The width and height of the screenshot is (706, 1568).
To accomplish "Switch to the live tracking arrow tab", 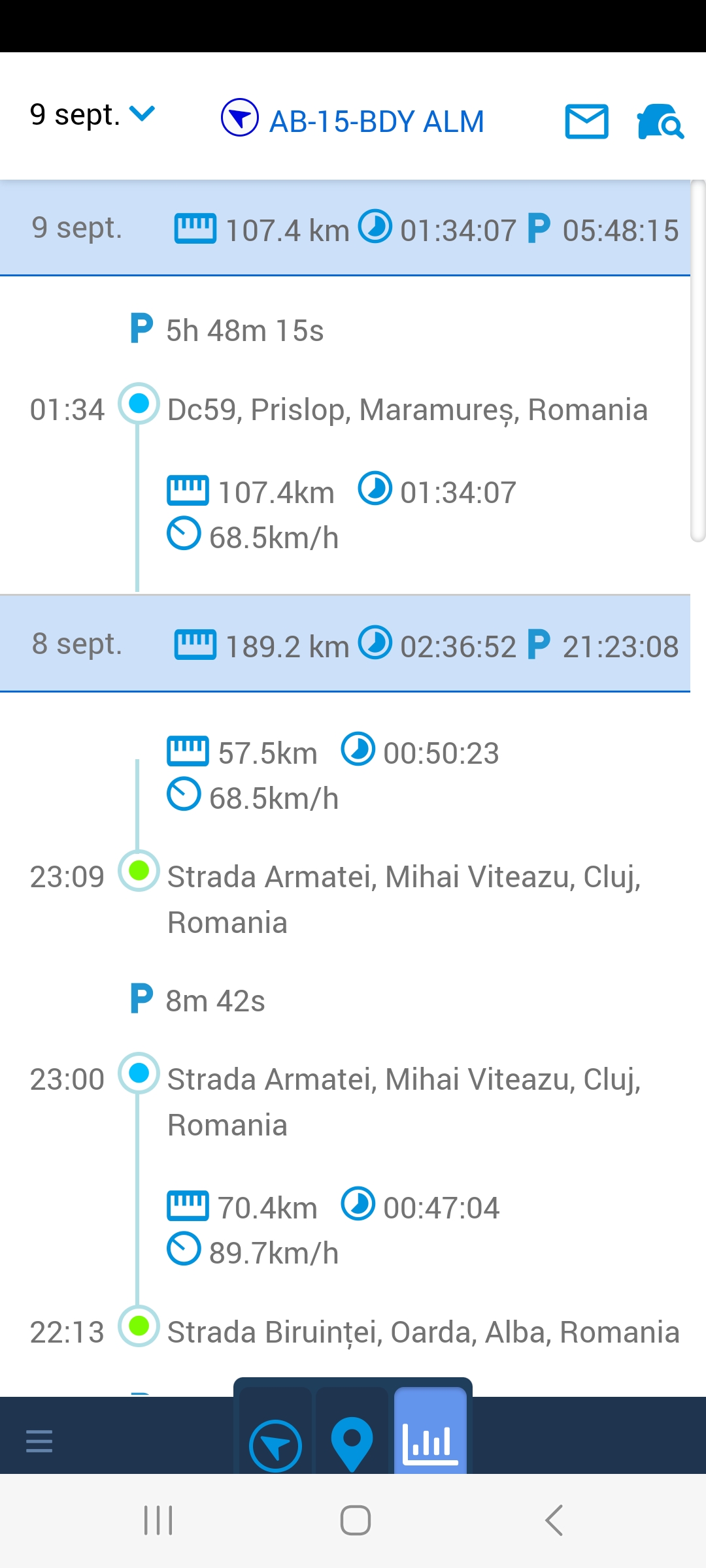I will (275, 1445).
